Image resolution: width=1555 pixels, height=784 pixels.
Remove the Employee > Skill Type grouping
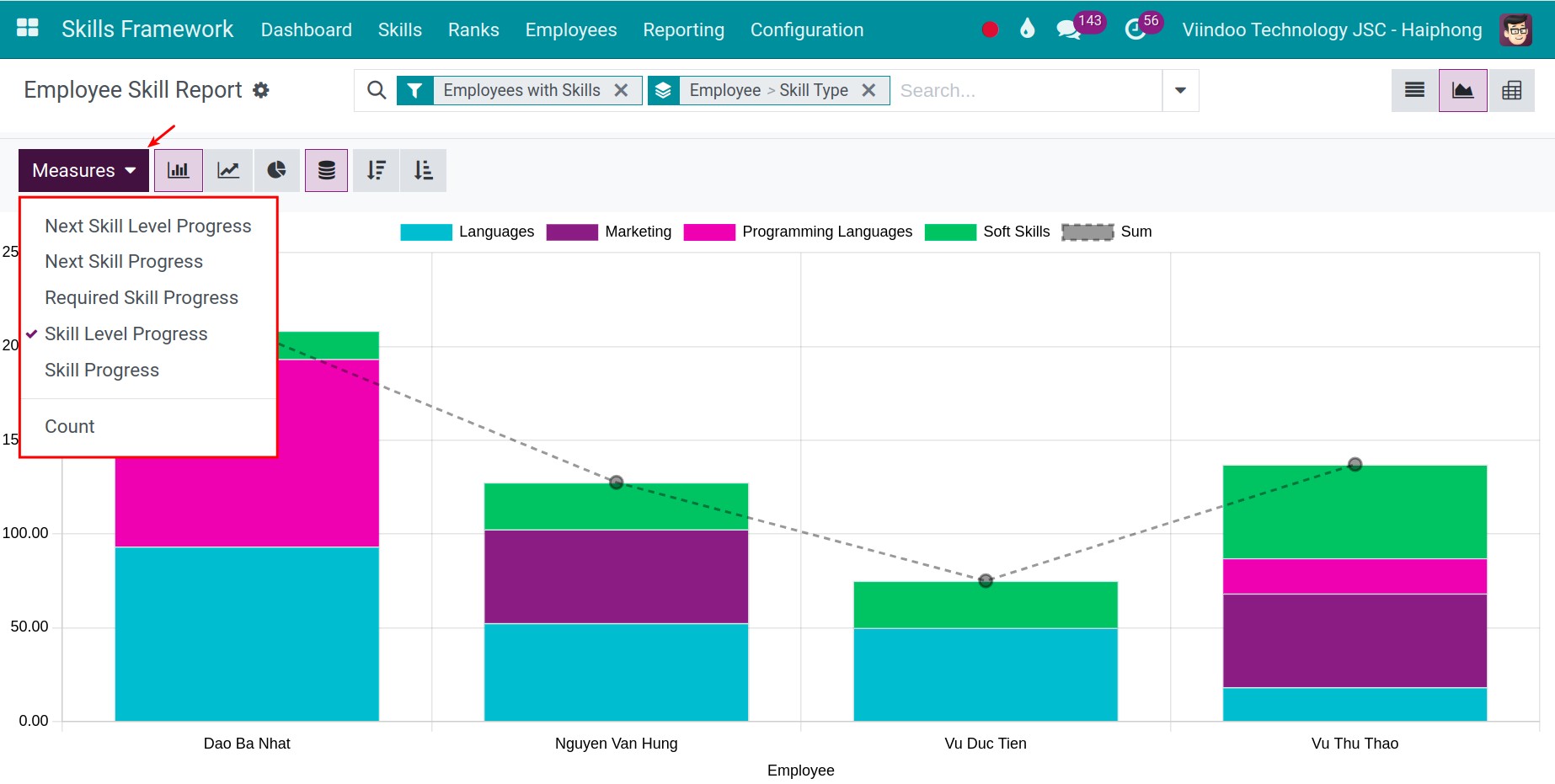[x=868, y=90]
